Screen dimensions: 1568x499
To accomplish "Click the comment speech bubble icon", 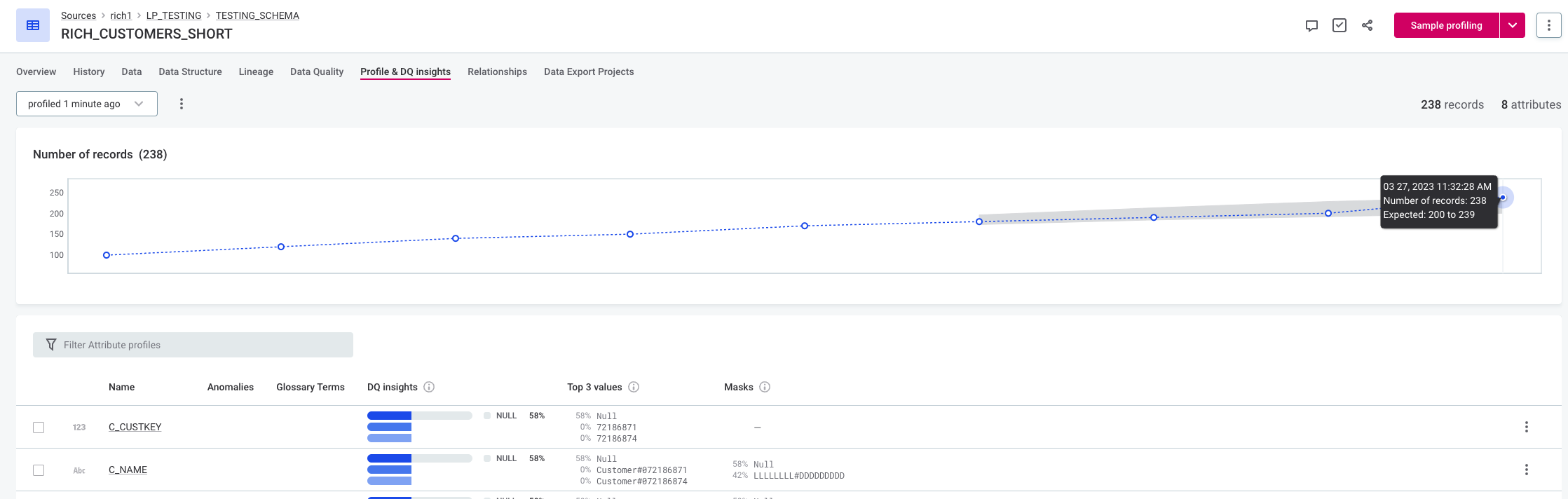I will tap(1311, 26).
